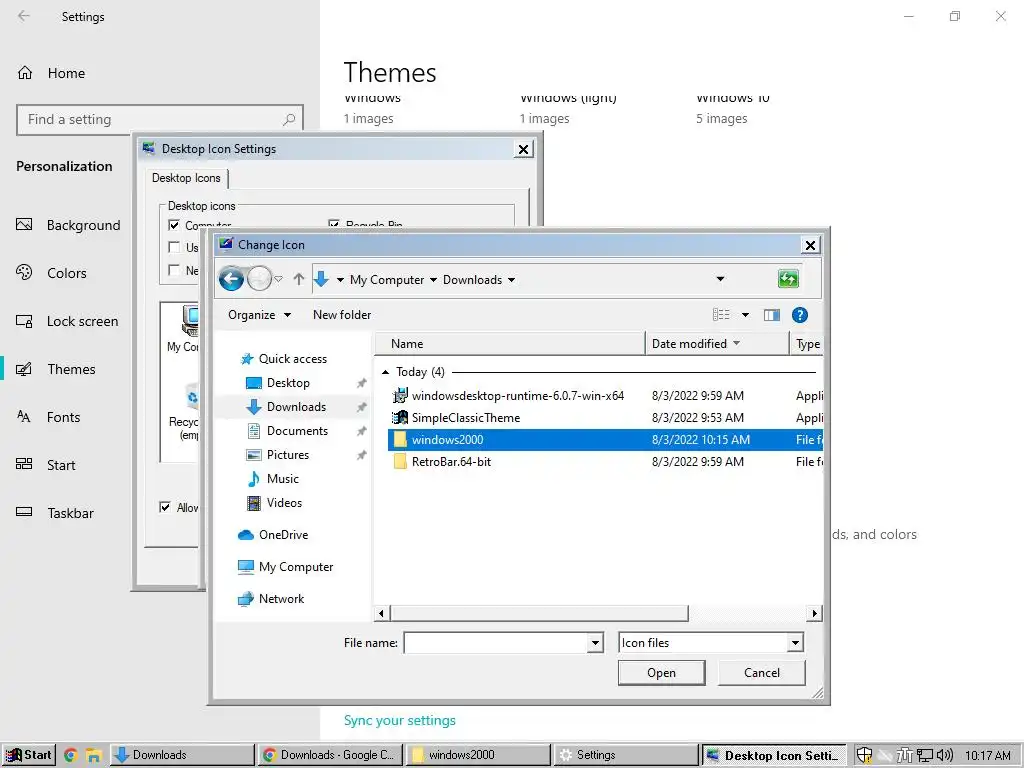This screenshot has height=768, width=1024.
Task: Toggle the Recycle Bin checkbox
Action: 334,224
